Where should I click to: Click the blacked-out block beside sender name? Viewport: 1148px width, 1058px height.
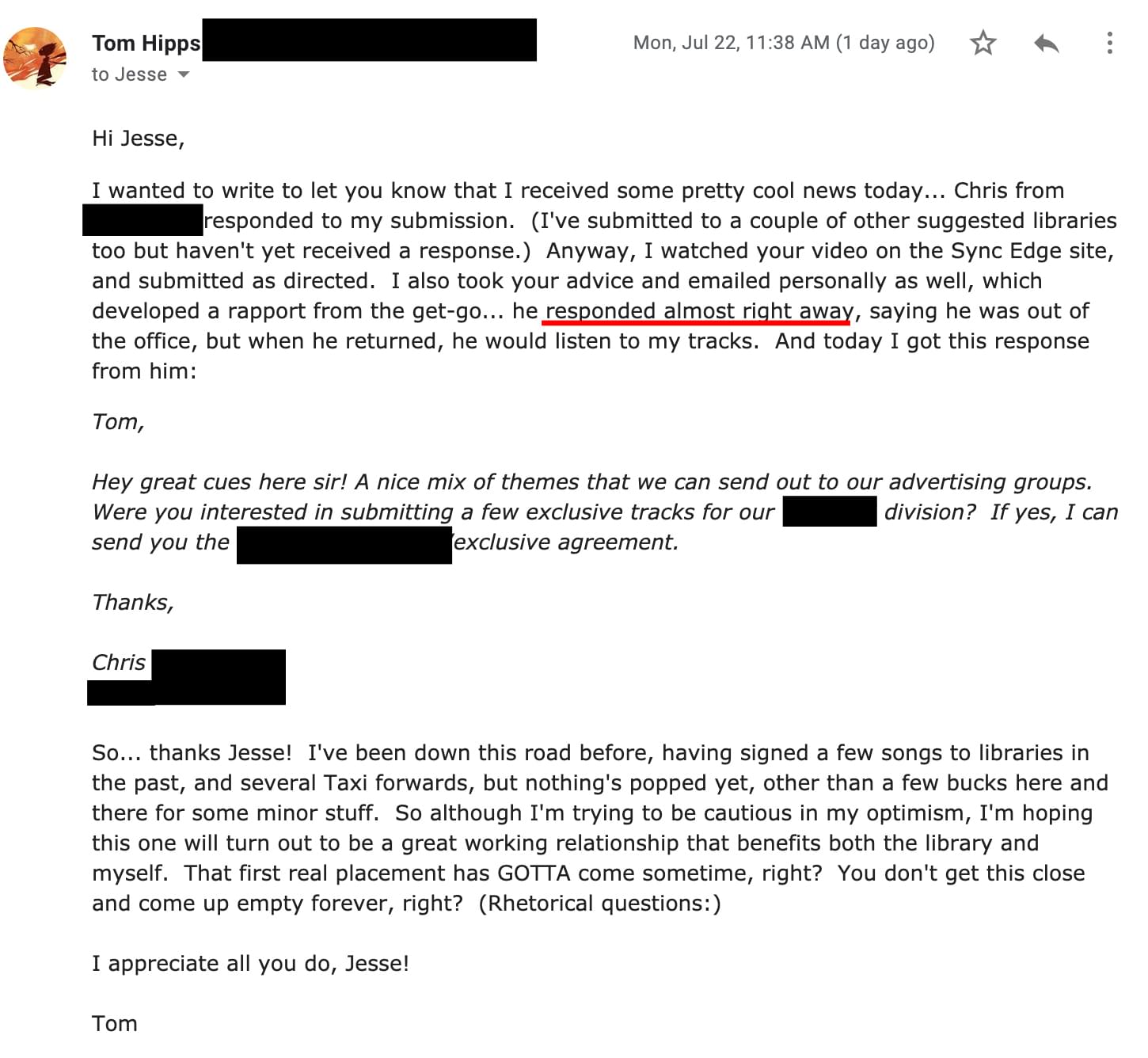point(369,40)
